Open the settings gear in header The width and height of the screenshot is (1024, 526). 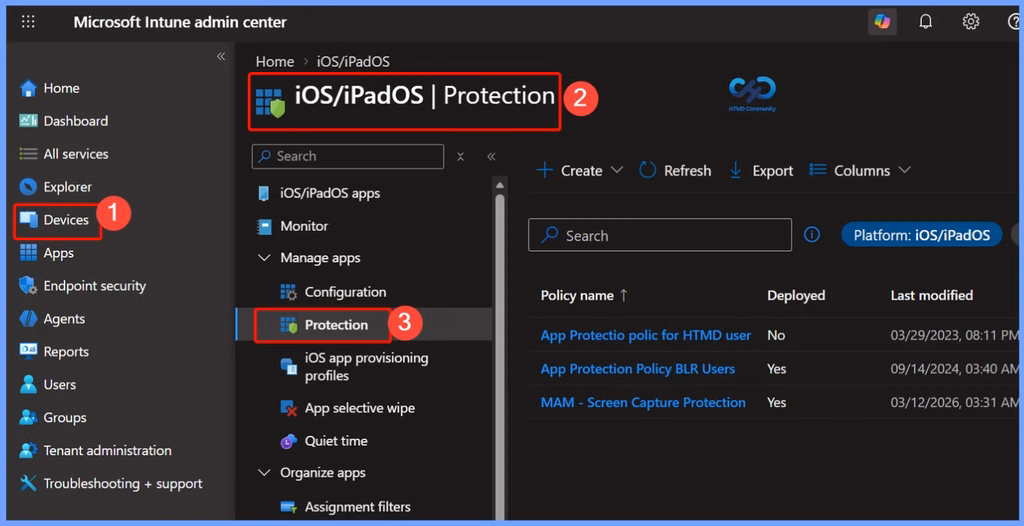pyautogui.click(x=970, y=22)
